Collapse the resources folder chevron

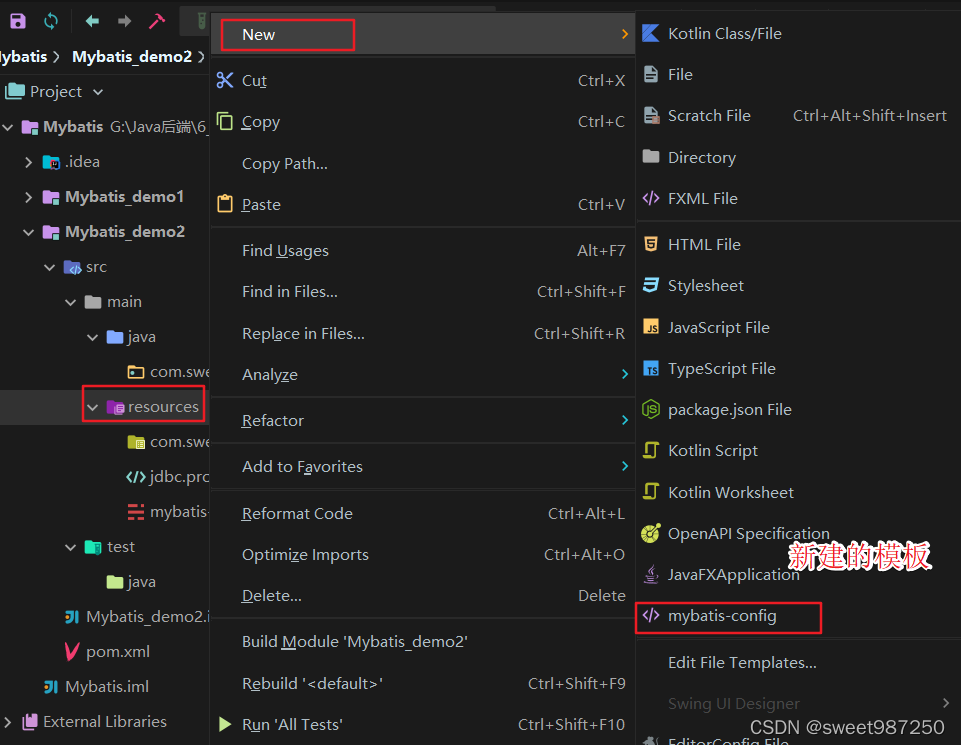pyautogui.click(x=93, y=407)
